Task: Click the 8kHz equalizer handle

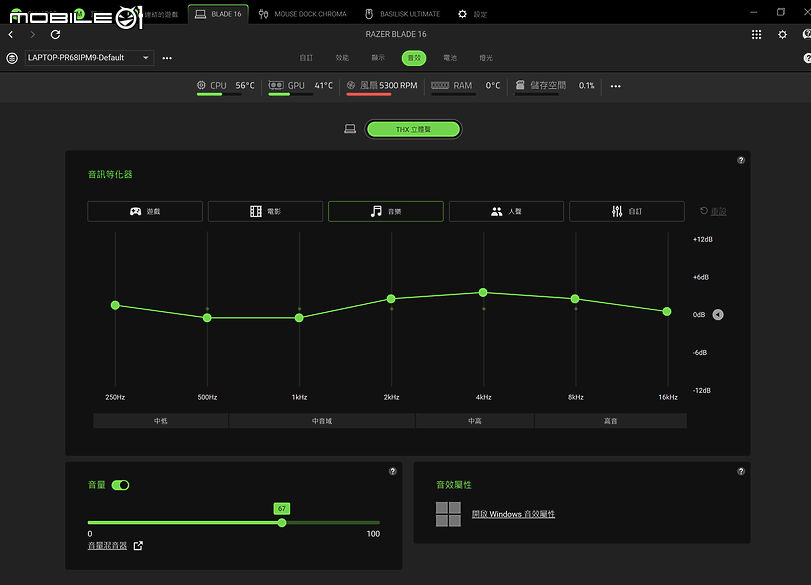Action: coord(575,298)
